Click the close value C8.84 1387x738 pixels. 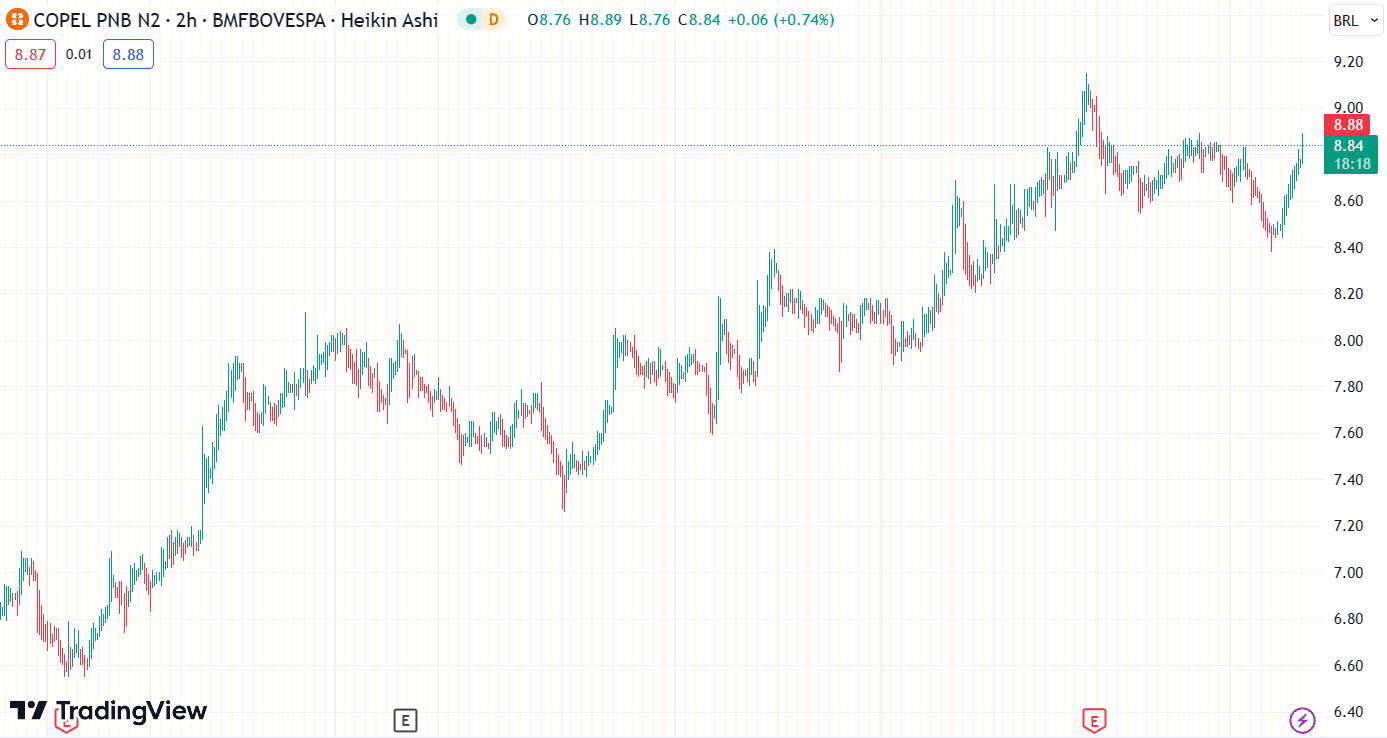(699, 19)
